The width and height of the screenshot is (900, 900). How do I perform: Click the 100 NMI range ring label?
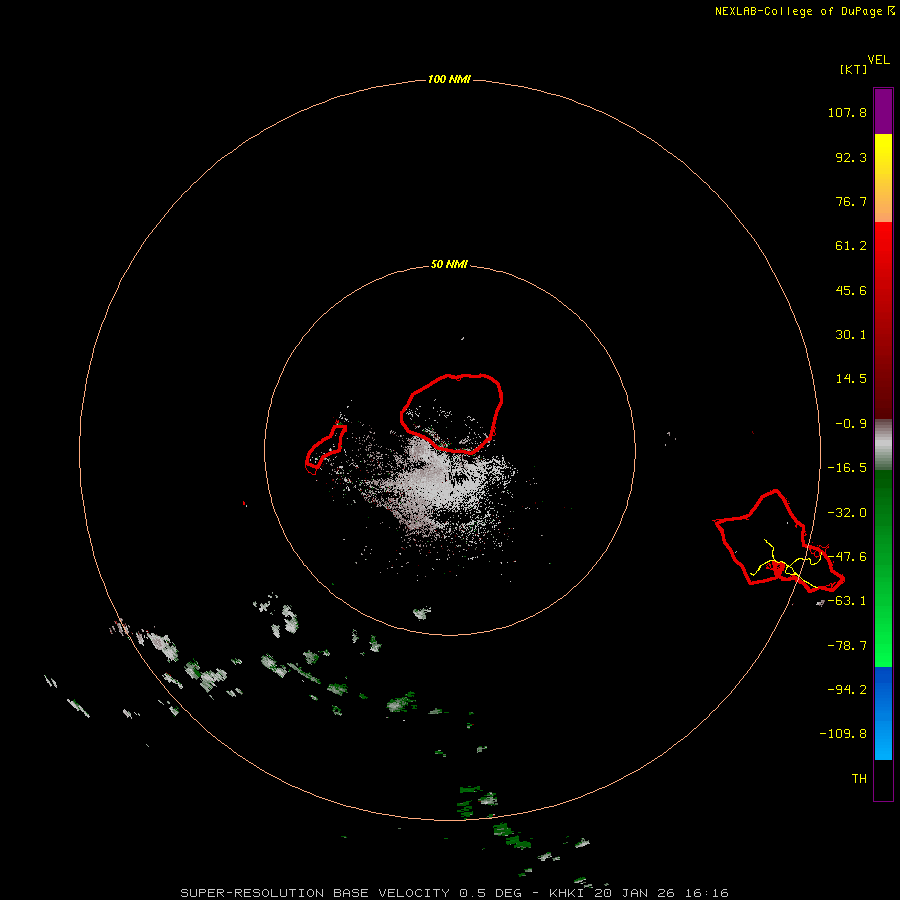(x=449, y=79)
